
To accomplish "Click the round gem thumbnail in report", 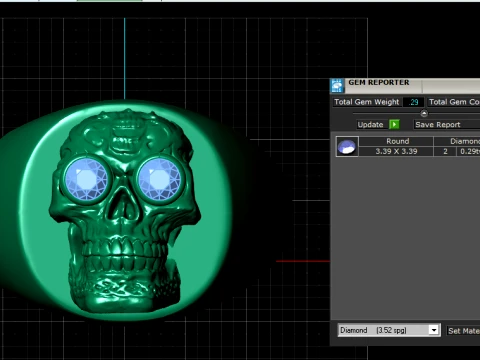I will tap(347, 146).
